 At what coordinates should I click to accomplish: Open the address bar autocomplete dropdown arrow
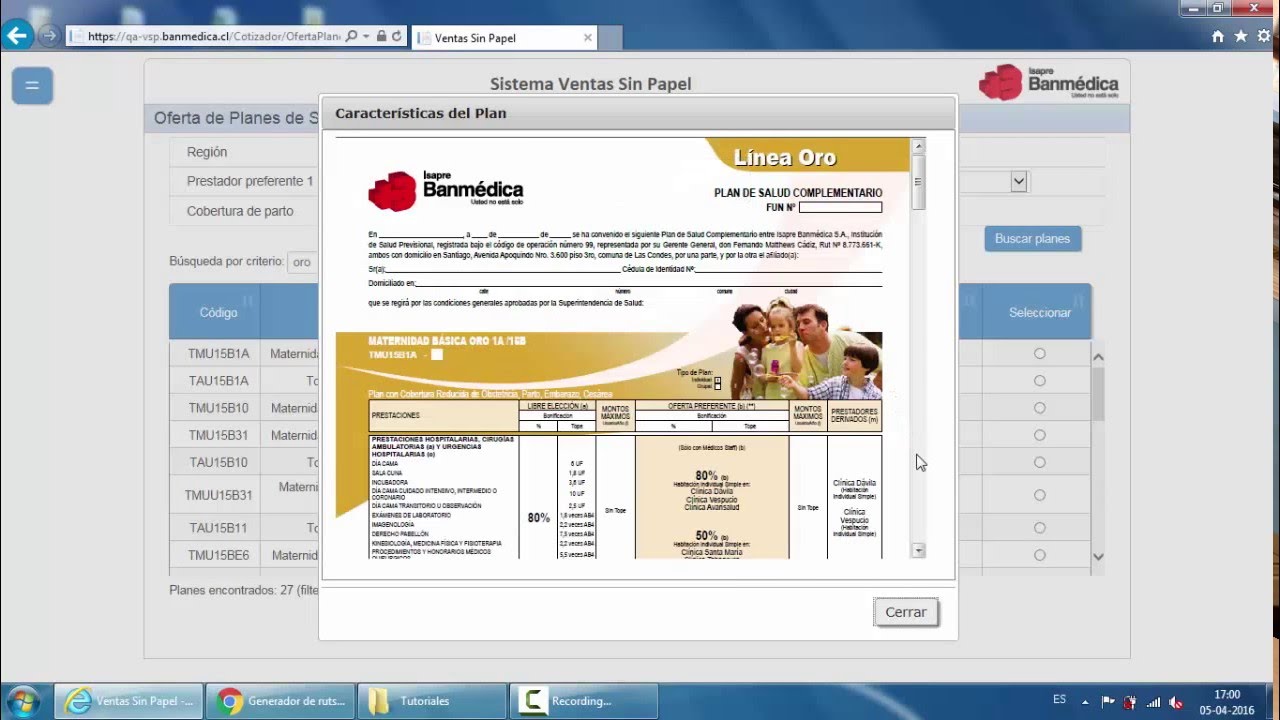(x=366, y=37)
